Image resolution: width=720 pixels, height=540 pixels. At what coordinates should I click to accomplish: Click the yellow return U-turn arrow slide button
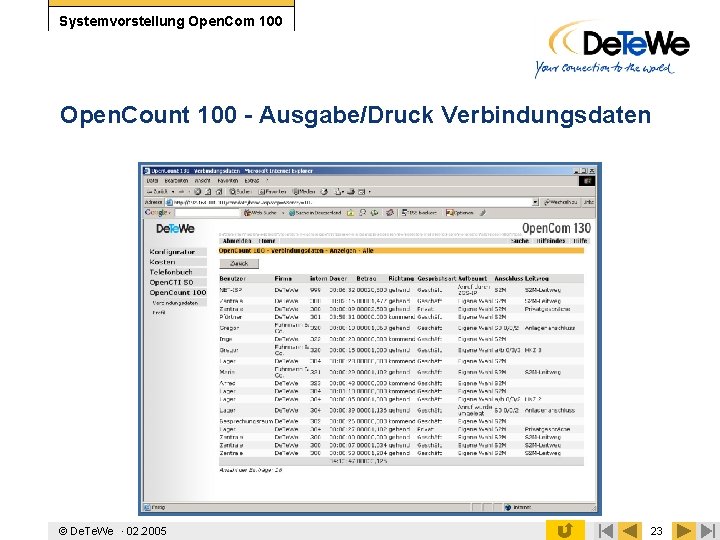tap(565, 530)
